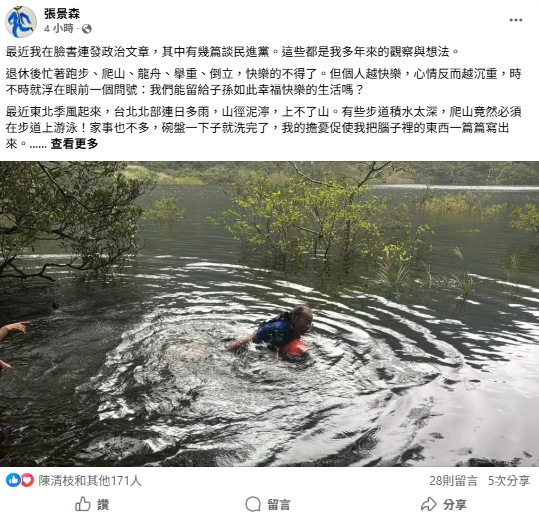Viewport: 539px width, 517px height.
Task: Show who reacted: 陳清枝和其他171人
Action: click(90, 481)
